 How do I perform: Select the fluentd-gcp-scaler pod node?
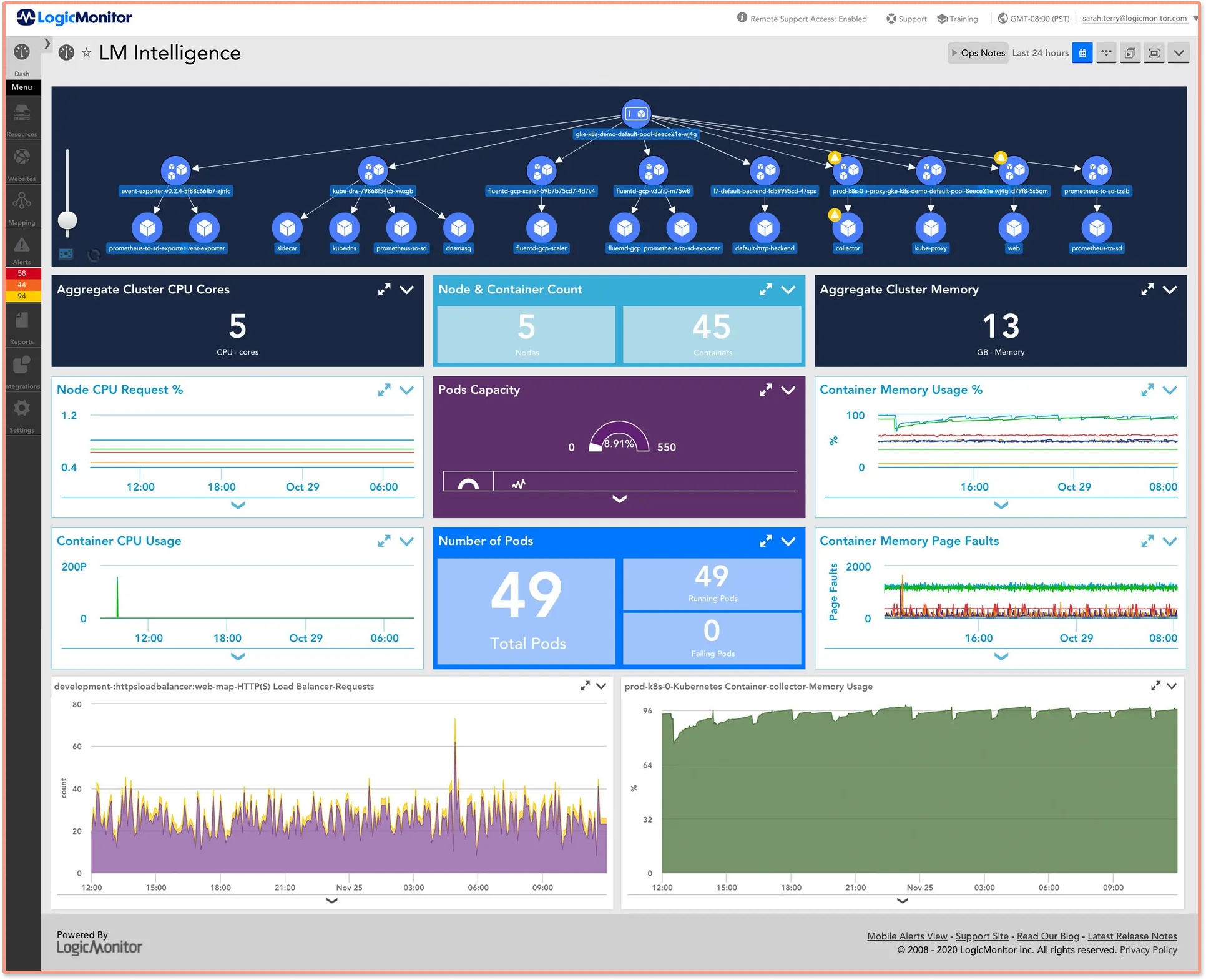[x=541, y=170]
